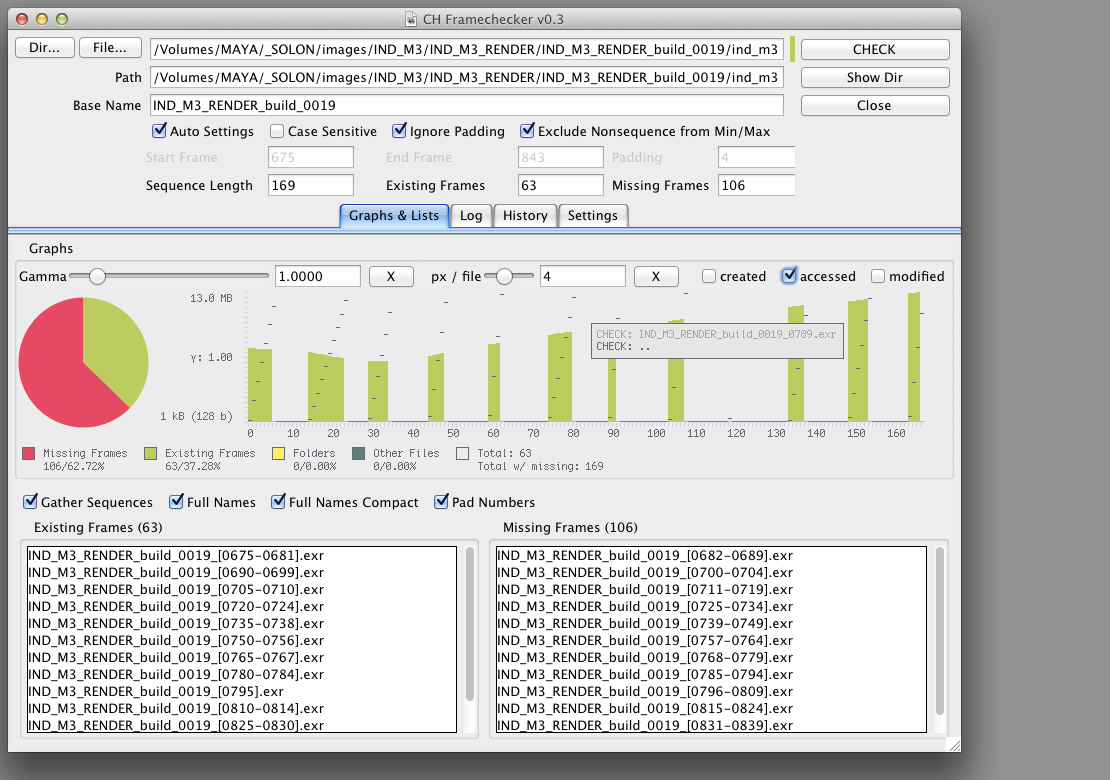The image size is (1110, 780).
Task: Click the Other Files legend swatch
Action: tap(358, 454)
